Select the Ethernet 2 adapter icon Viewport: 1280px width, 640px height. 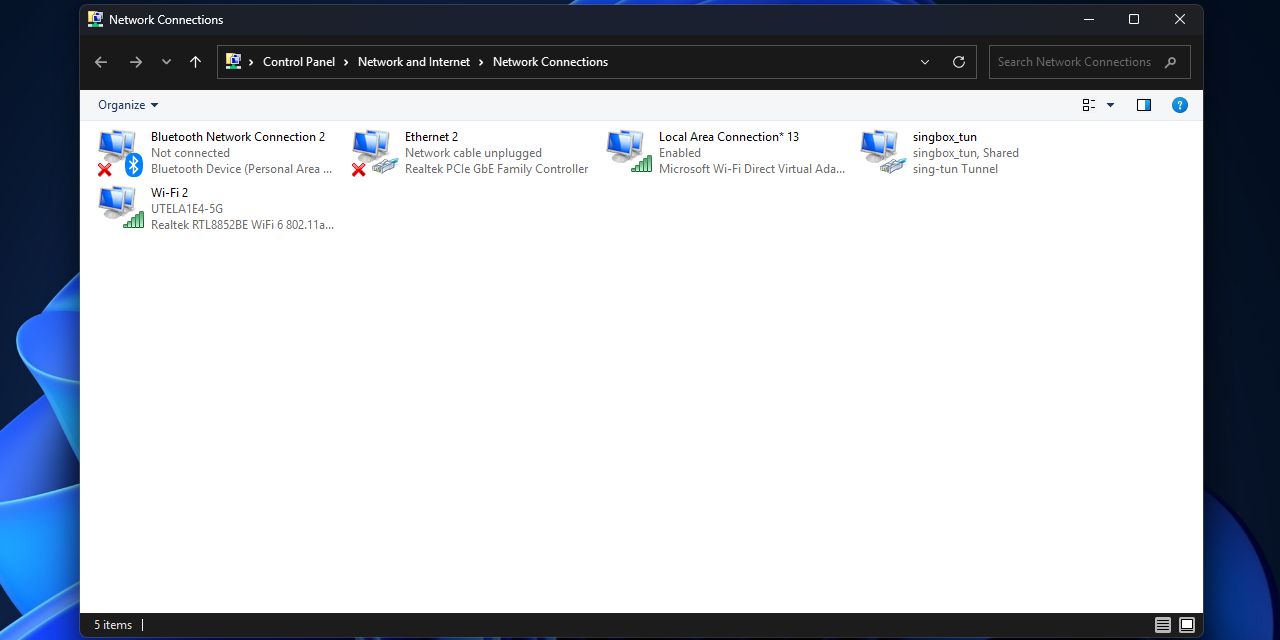click(x=374, y=152)
